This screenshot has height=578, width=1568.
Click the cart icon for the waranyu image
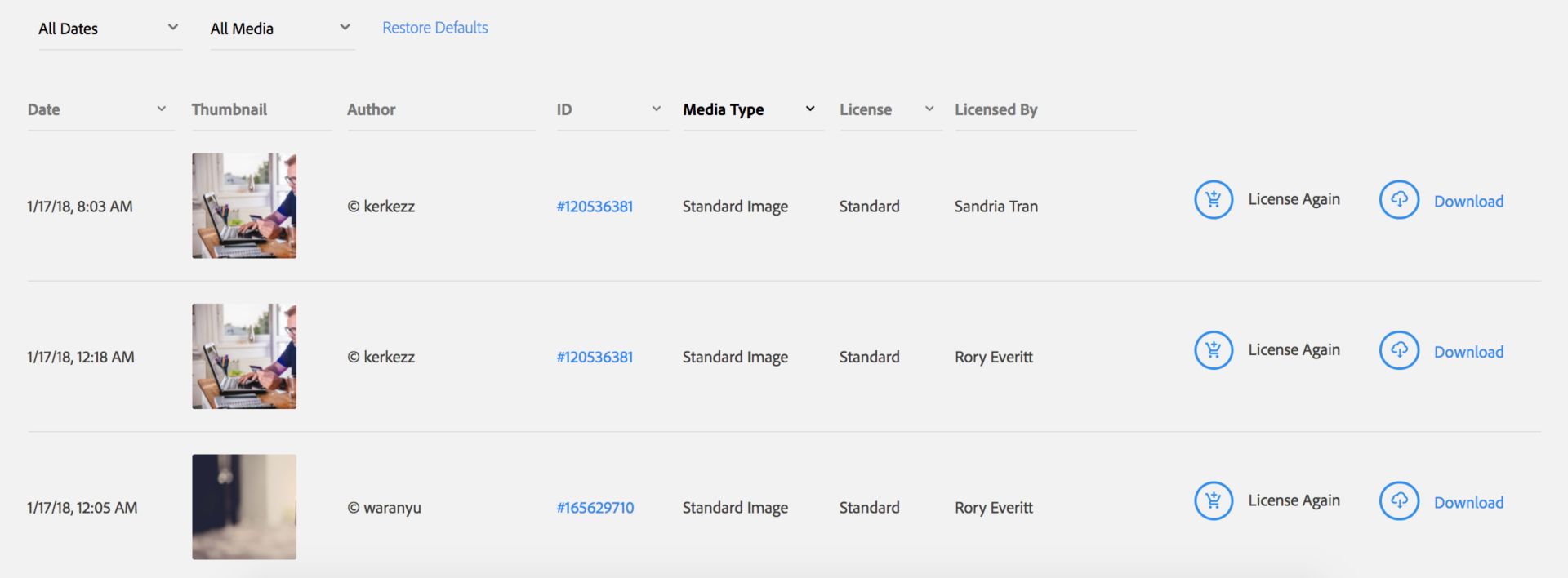click(x=1214, y=501)
